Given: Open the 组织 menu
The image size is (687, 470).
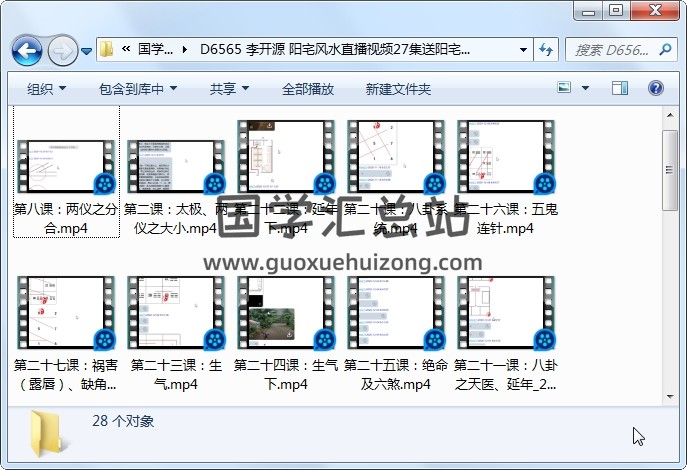Looking at the screenshot, I should [x=46, y=89].
